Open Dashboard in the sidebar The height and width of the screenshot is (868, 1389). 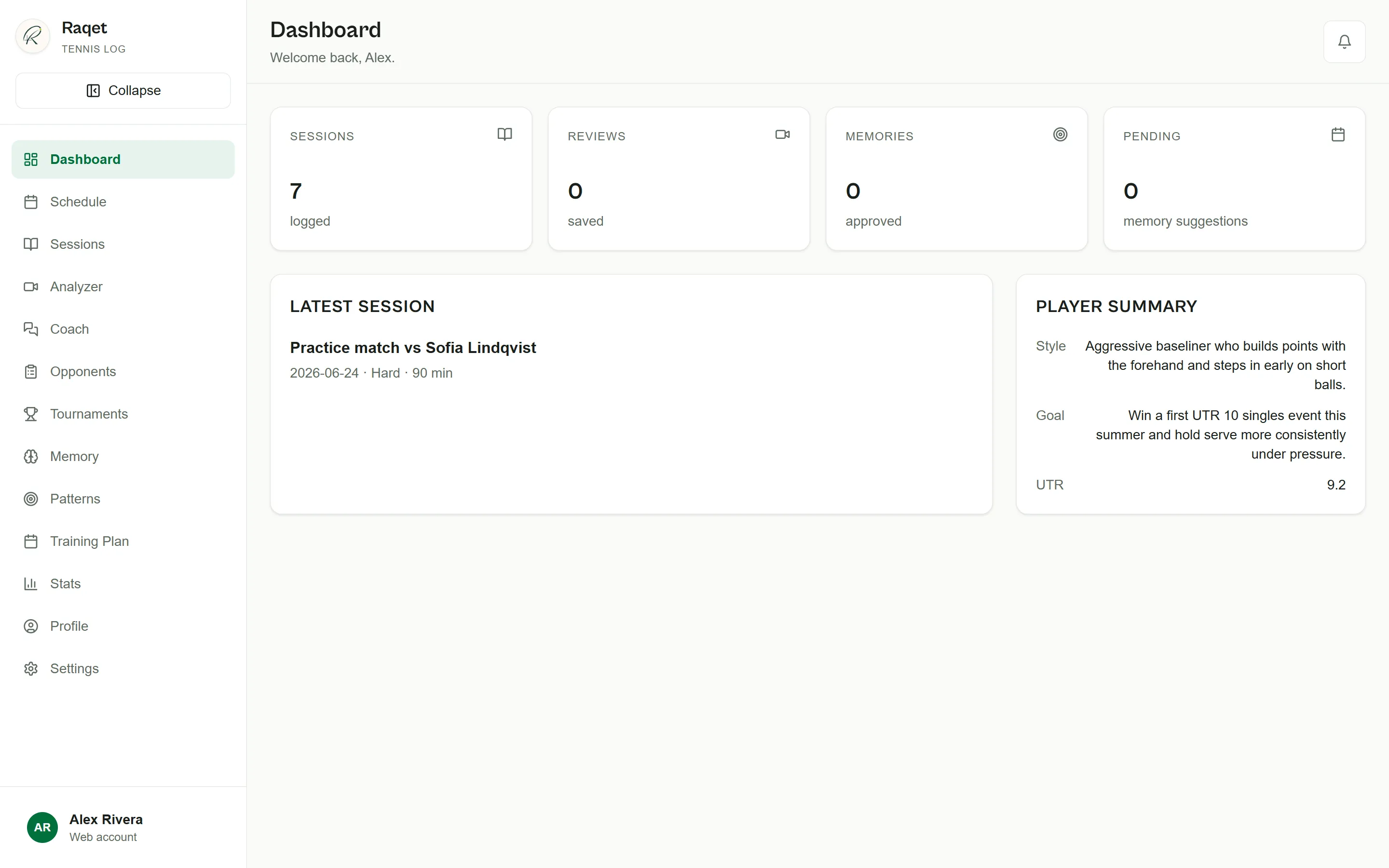(x=123, y=160)
